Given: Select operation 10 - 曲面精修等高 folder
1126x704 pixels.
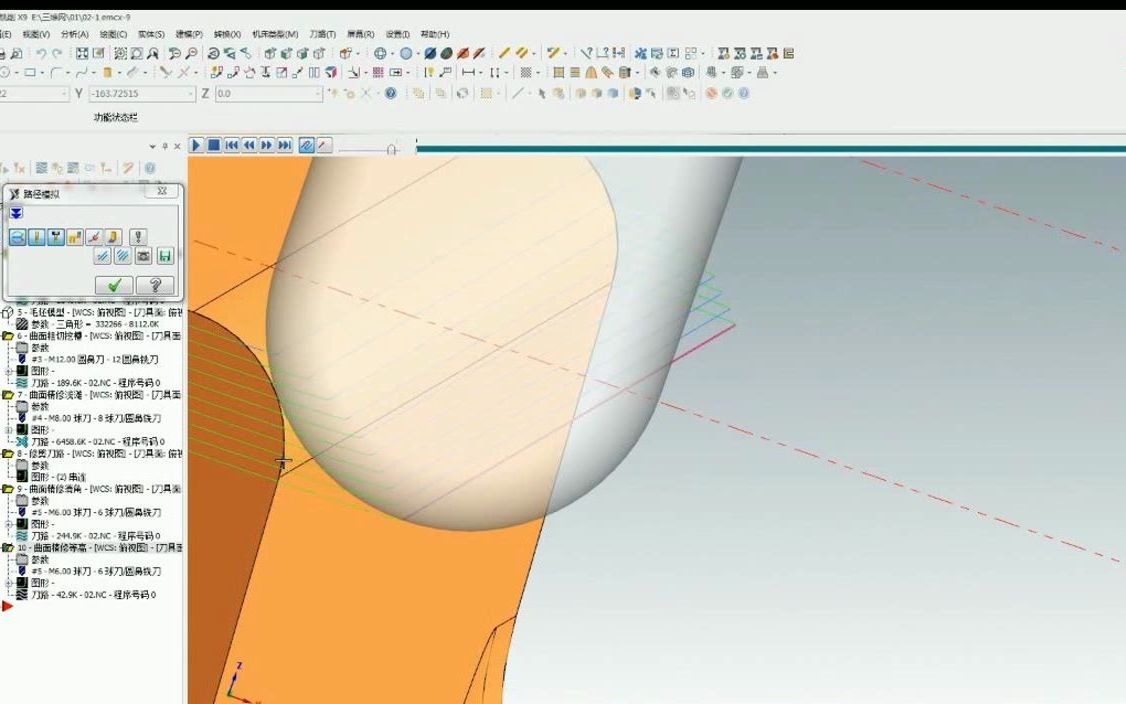Looking at the screenshot, I should click(x=92, y=547).
